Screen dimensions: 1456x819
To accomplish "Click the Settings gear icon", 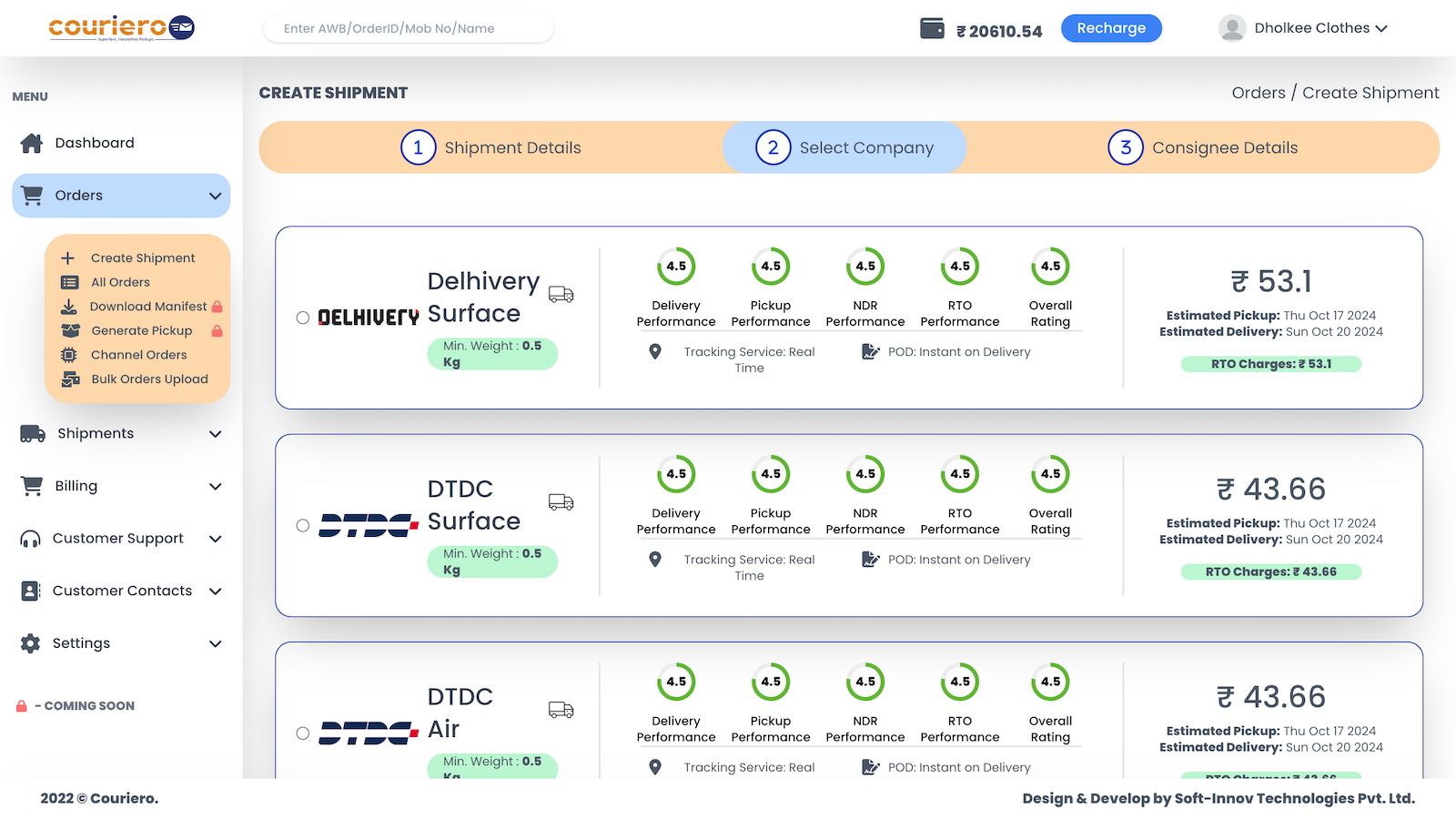I will 30,643.
